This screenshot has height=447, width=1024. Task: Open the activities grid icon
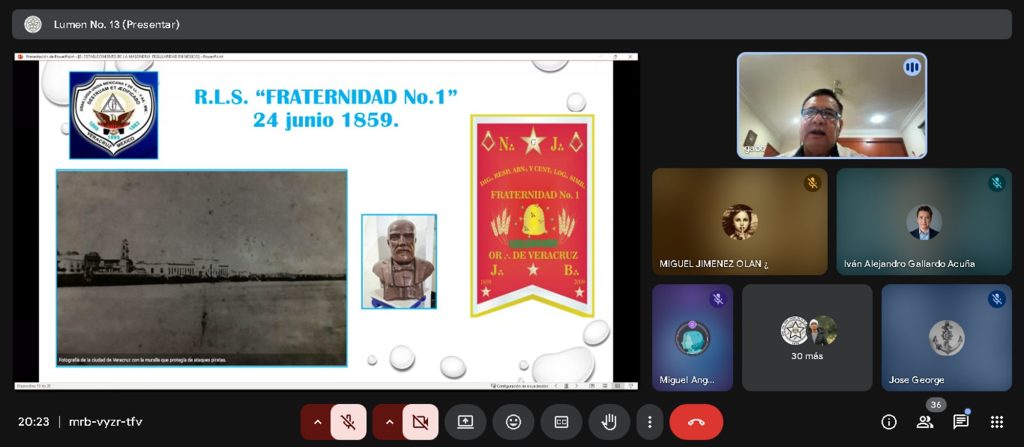point(997,422)
